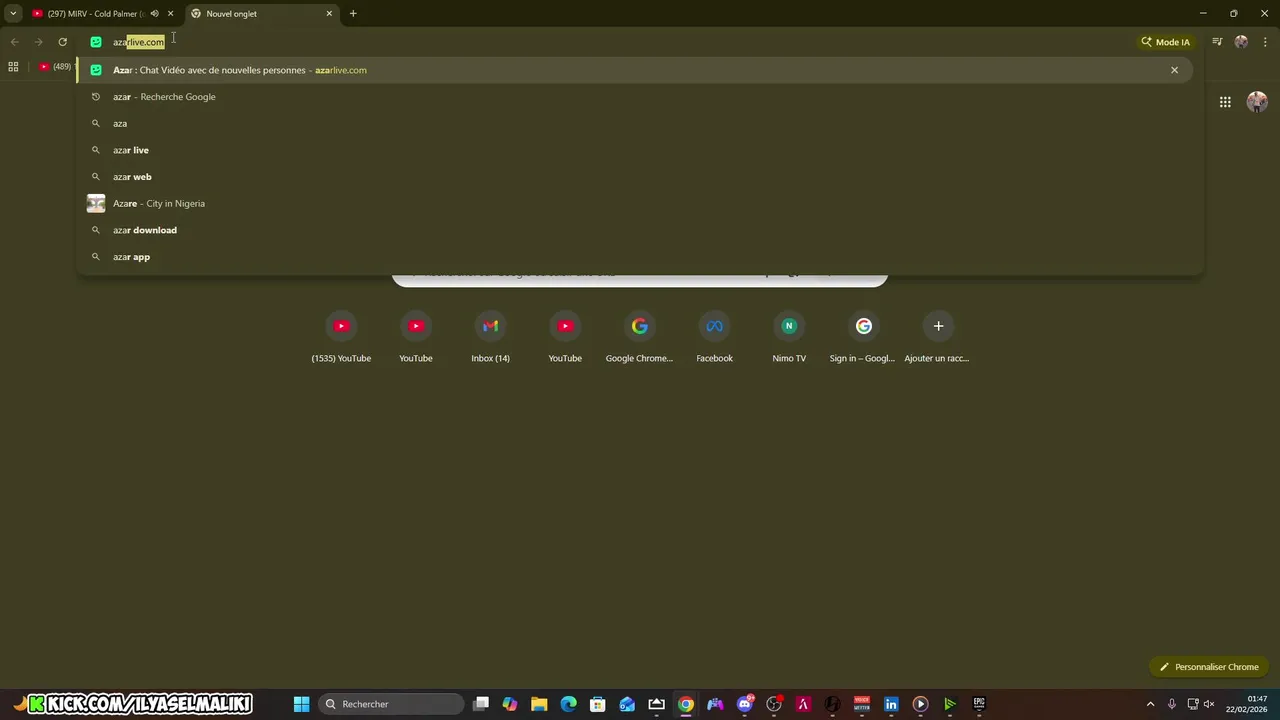Image resolution: width=1280 pixels, height=720 pixels.
Task: Open File Explorer from the taskbar
Action: 539,704
